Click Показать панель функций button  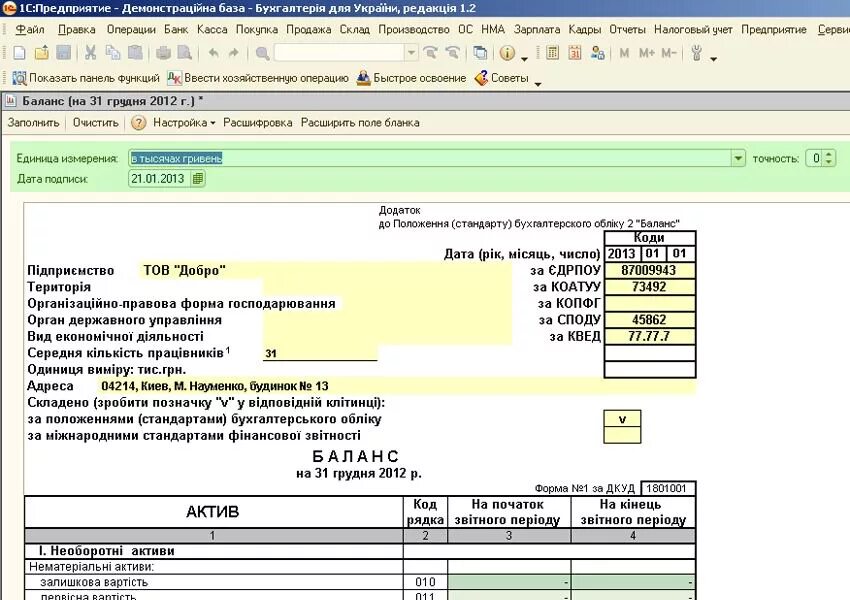pyautogui.click(x=86, y=78)
